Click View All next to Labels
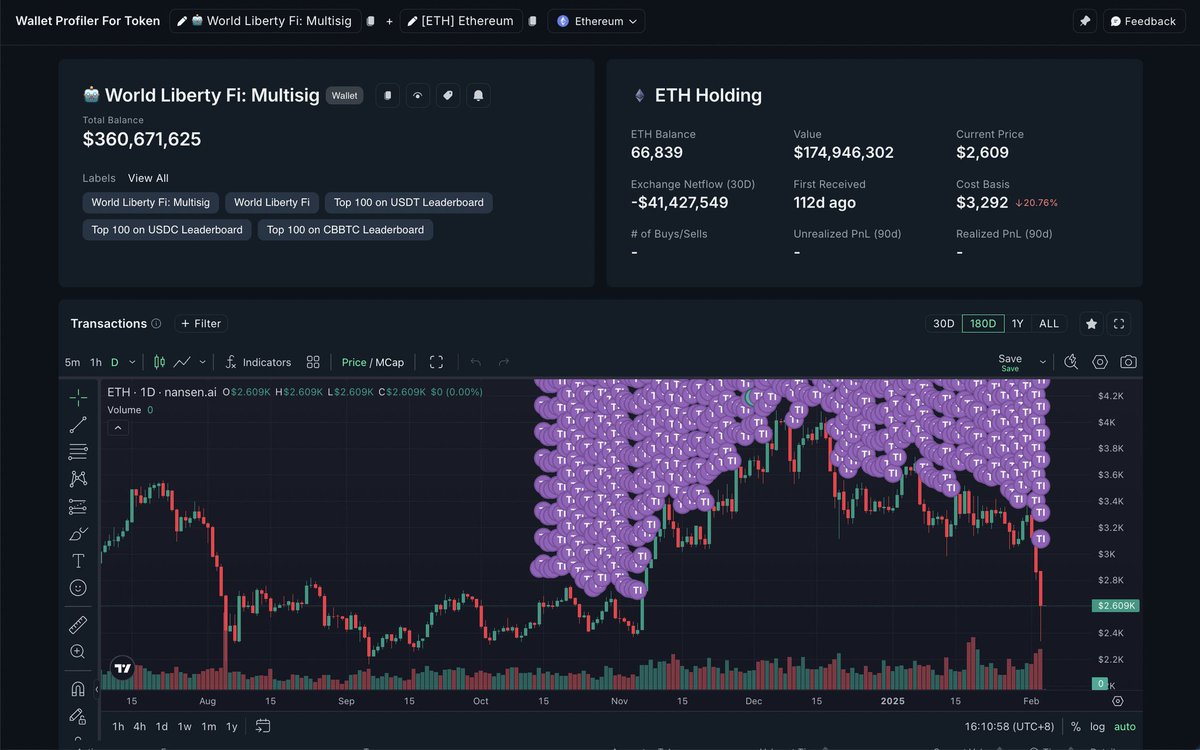This screenshot has width=1200, height=750. 148,178
